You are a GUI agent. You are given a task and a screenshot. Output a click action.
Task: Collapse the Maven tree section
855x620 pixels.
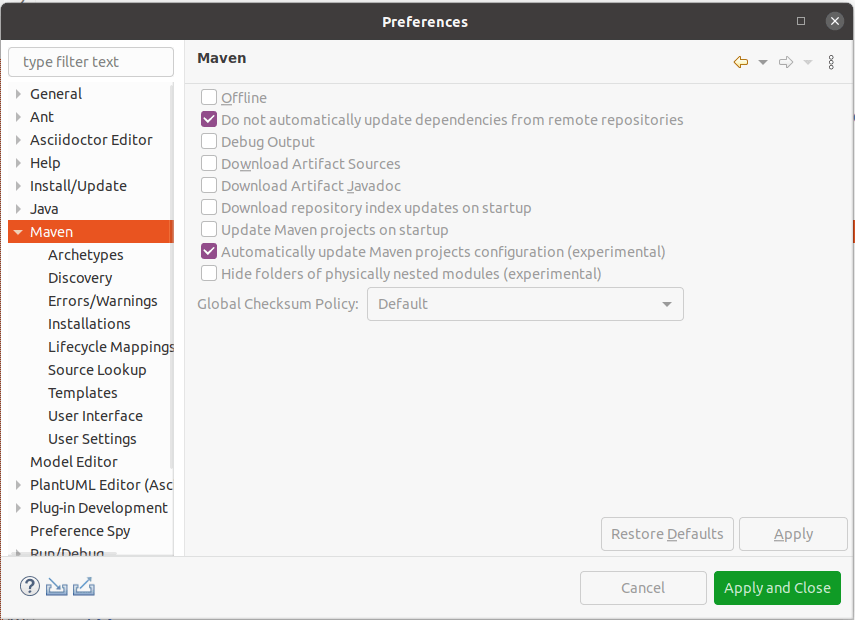pos(17,231)
